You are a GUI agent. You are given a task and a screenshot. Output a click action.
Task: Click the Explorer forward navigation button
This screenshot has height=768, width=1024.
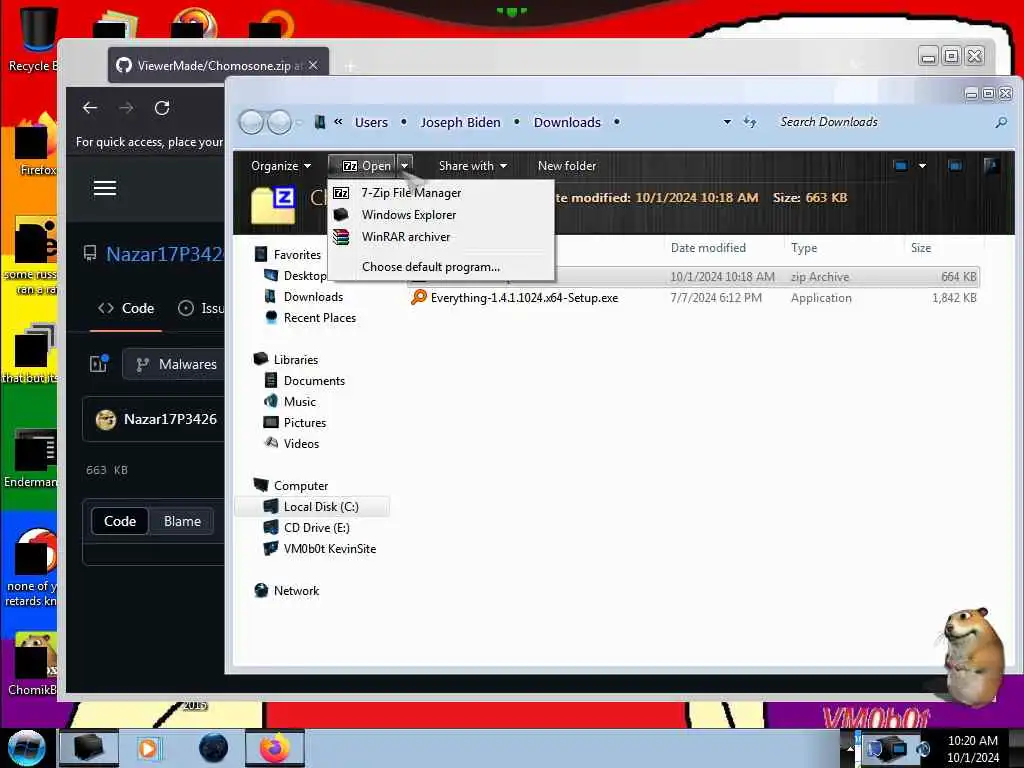tap(280, 122)
